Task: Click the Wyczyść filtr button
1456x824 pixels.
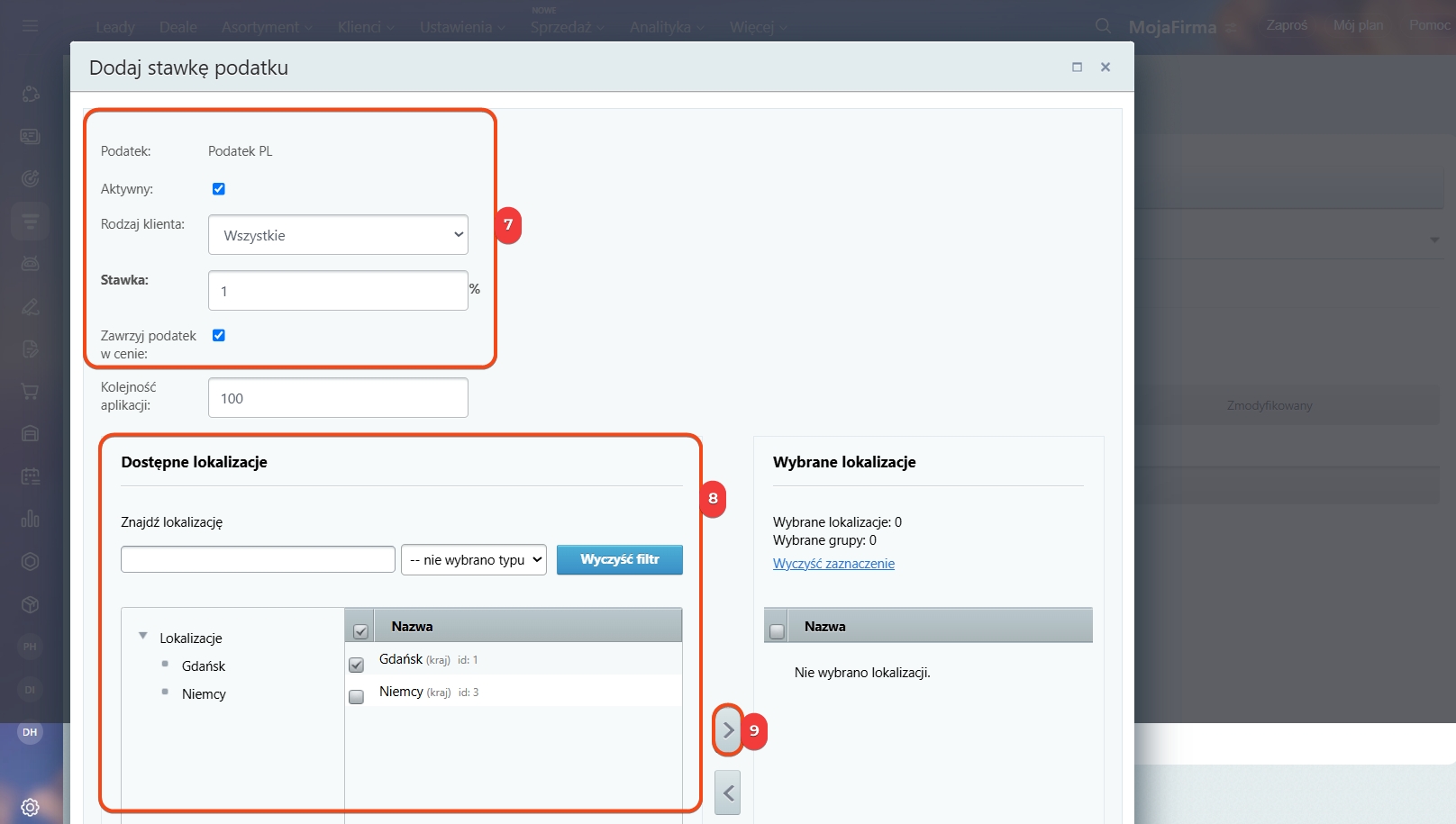Action: tap(619, 559)
